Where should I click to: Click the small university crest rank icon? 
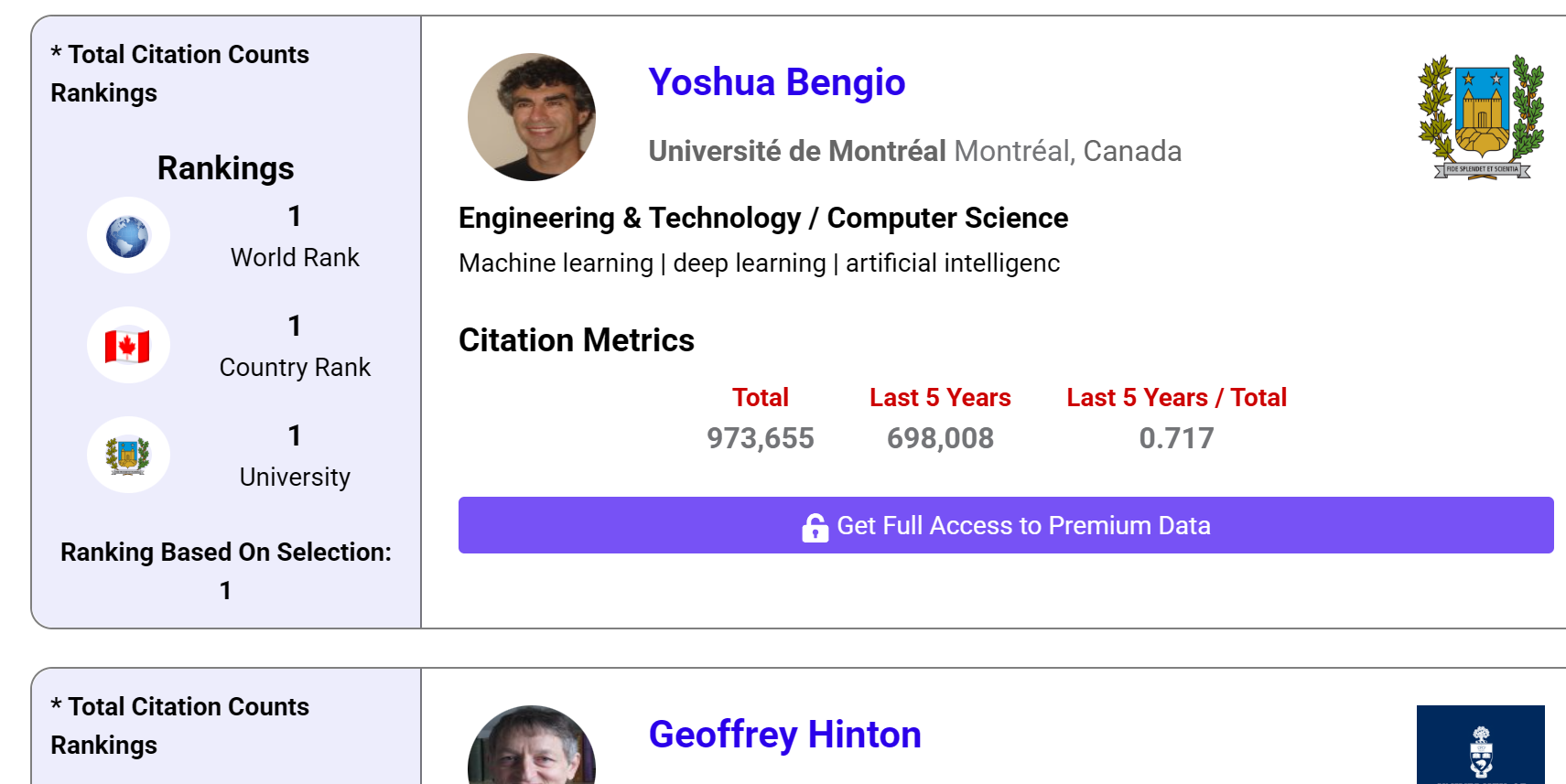coord(127,456)
